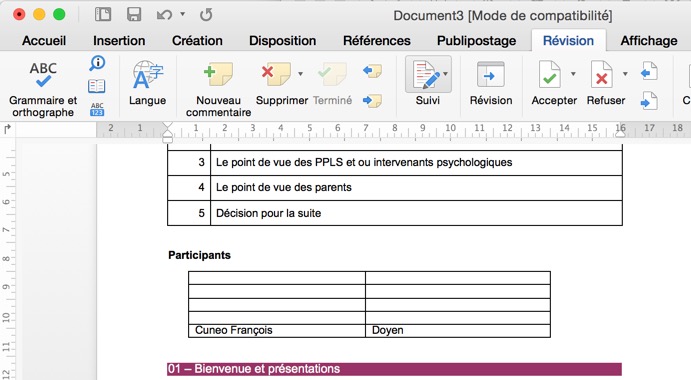Viewport: 691px width, 380px height.
Task: Jump to the previous change
Action: (x=649, y=71)
